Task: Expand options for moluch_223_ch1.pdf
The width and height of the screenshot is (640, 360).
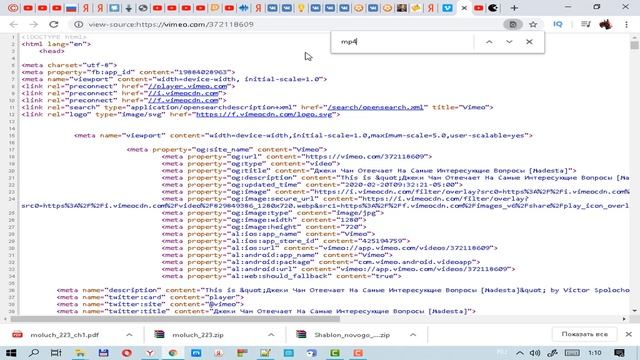Action: 129,335
